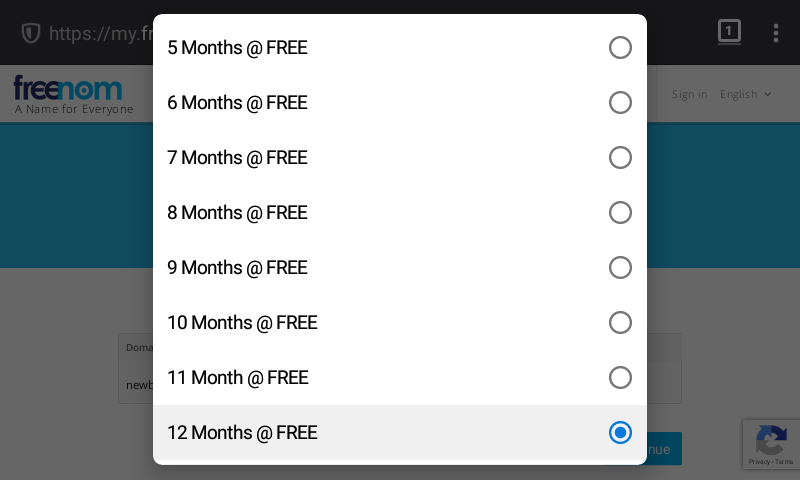Pick the 10 Months @ FREE entry
Viewport: 800px width, 480px height.
pyautogui.click(x=242, y=323)
